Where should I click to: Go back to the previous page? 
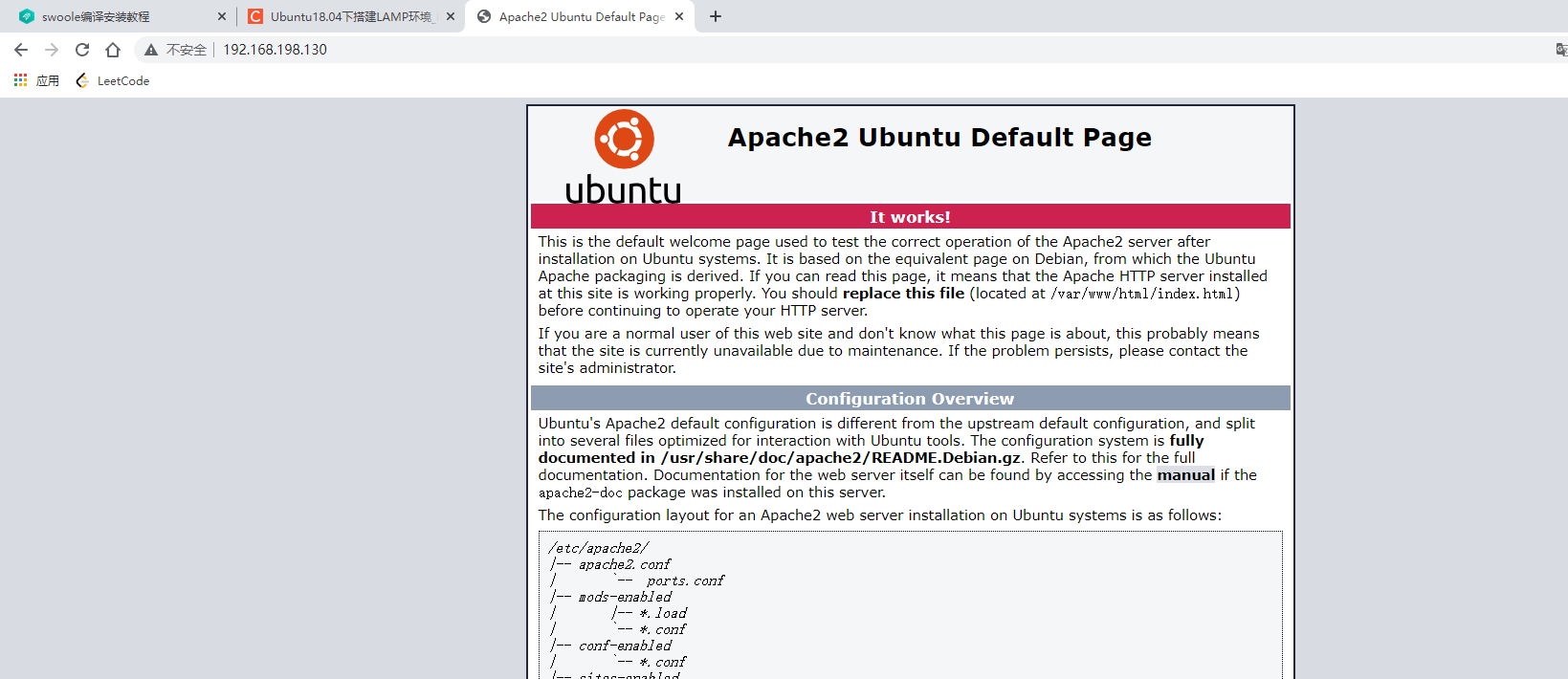(21, 50)
